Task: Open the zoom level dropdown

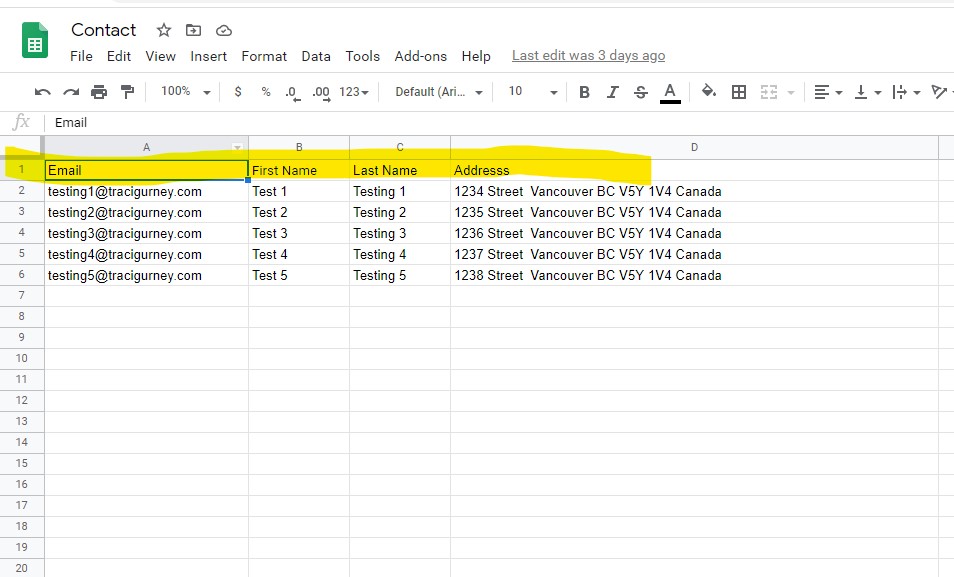Action: [183, 91]
